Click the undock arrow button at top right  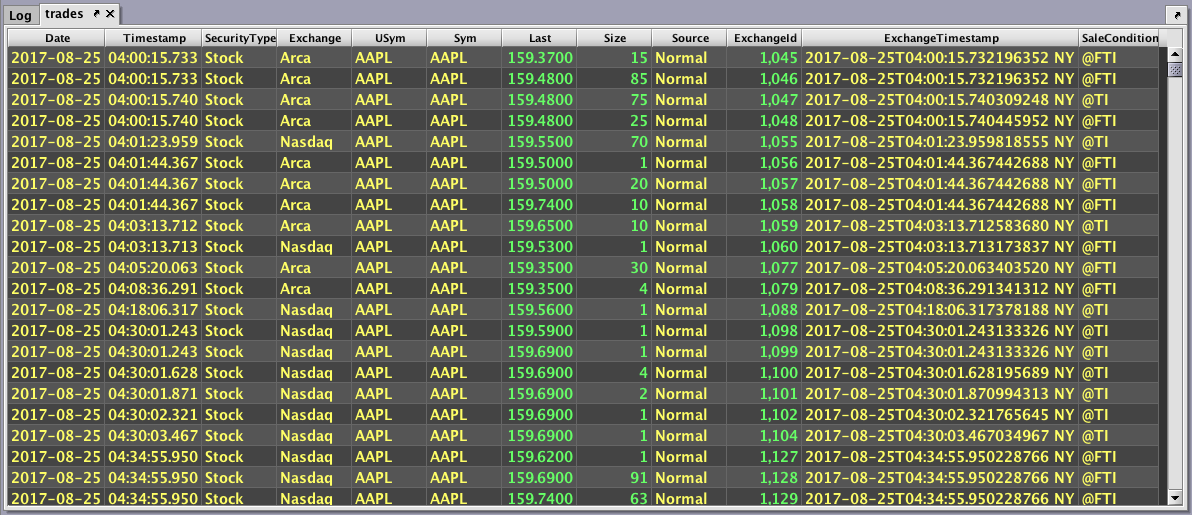(1176, 15)
